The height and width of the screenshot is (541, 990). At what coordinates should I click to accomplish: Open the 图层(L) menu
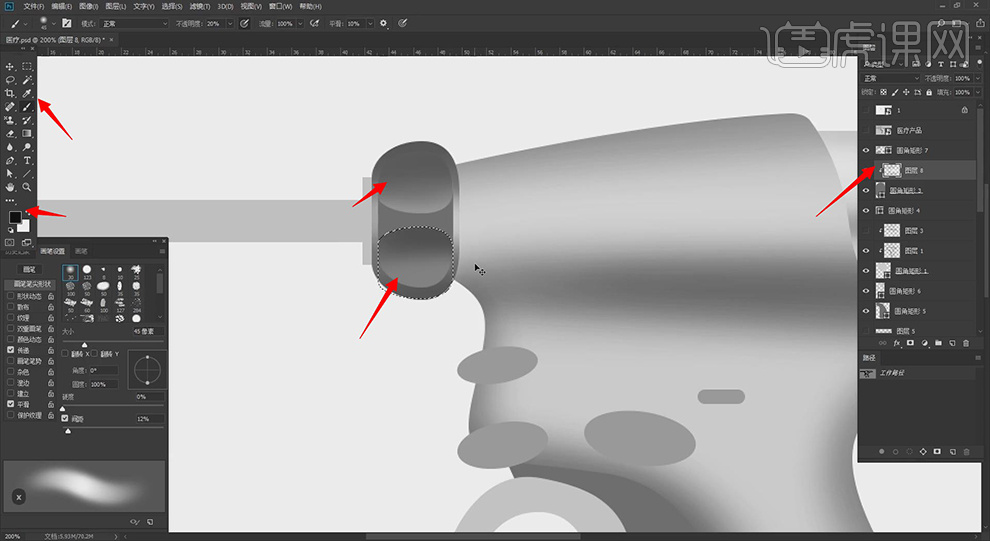(x=116, y=6)
